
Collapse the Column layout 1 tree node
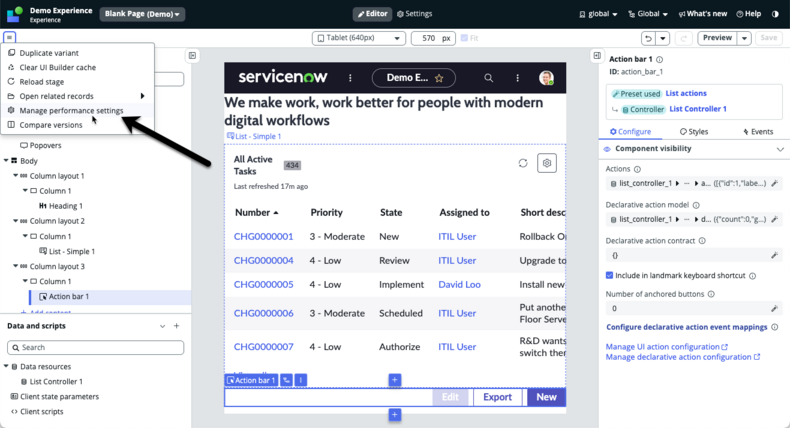(16, 176)
